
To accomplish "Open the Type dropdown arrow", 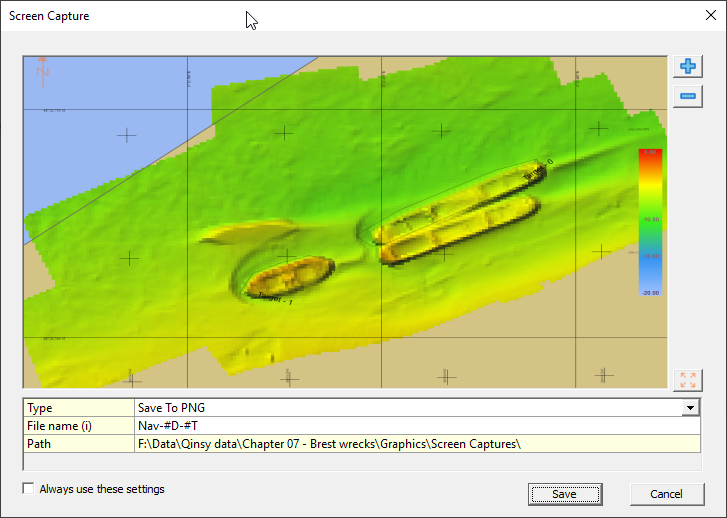I will coord(690,408).
